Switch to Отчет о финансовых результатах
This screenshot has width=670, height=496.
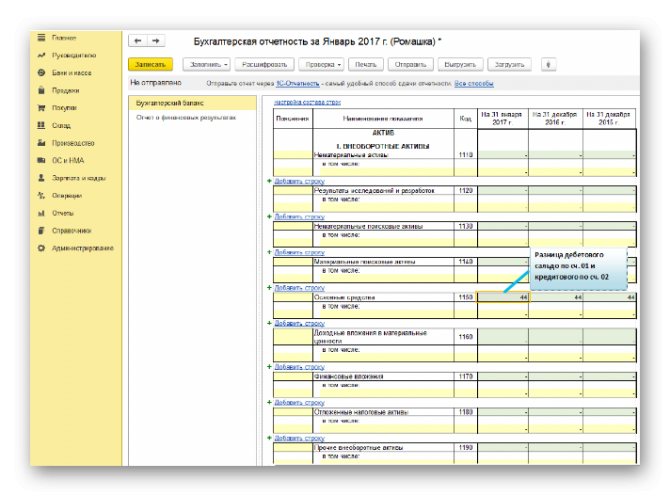pos(186,117)
